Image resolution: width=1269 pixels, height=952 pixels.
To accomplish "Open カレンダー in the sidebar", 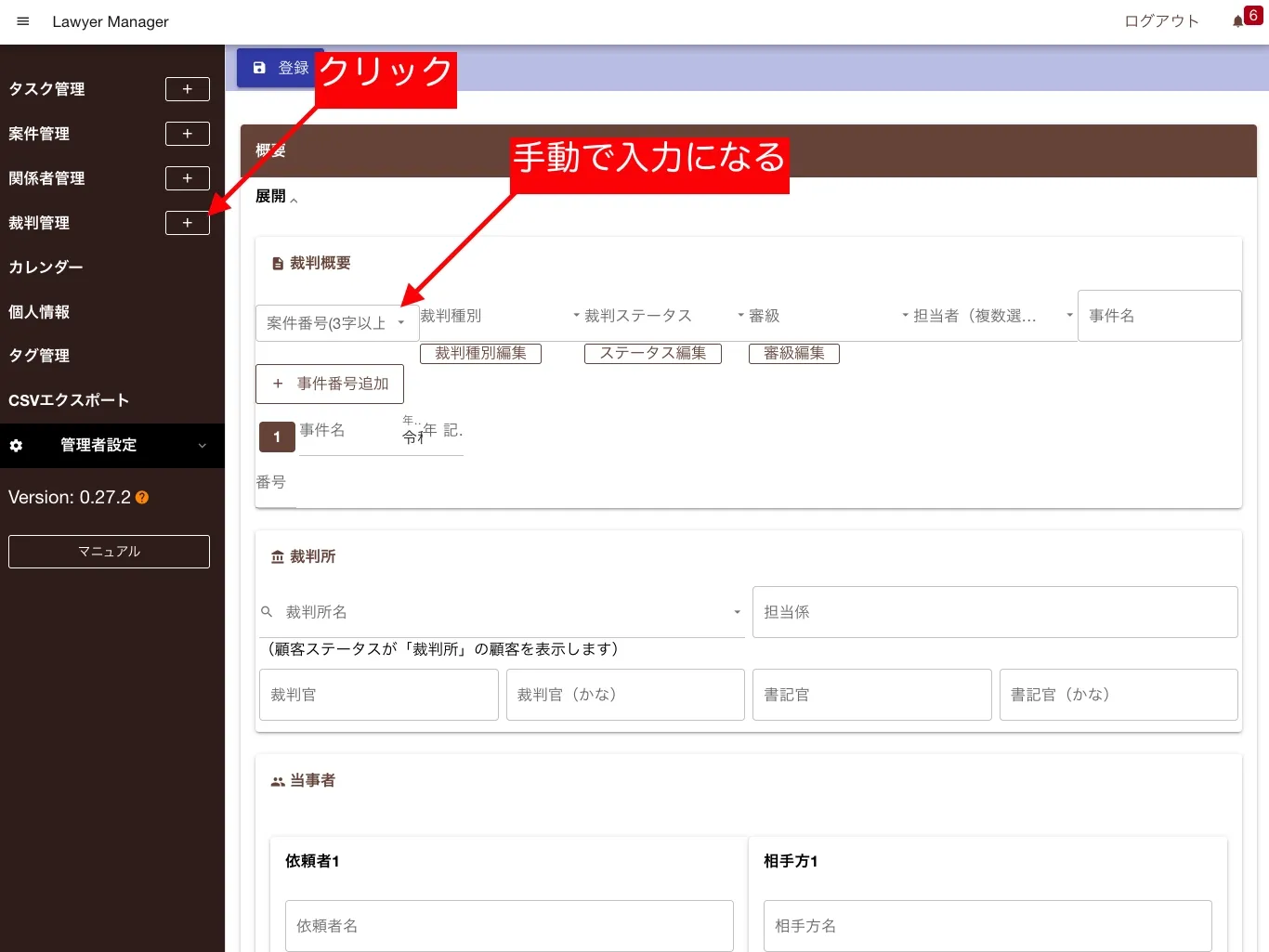I will pos(46,267).
